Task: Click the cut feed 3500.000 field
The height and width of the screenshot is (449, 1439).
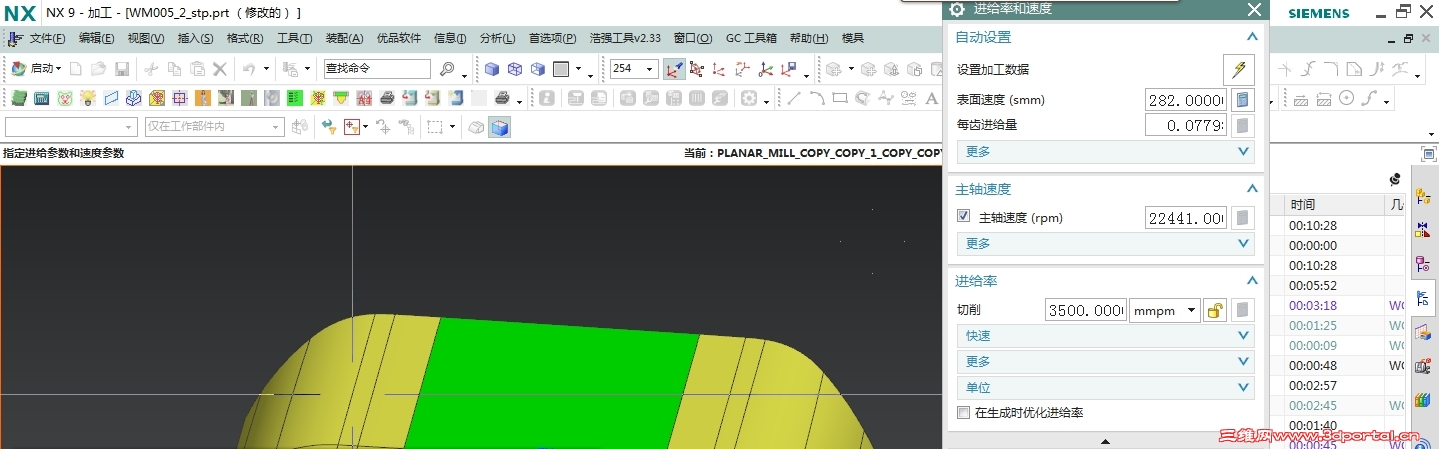Action: [1086, 310]
